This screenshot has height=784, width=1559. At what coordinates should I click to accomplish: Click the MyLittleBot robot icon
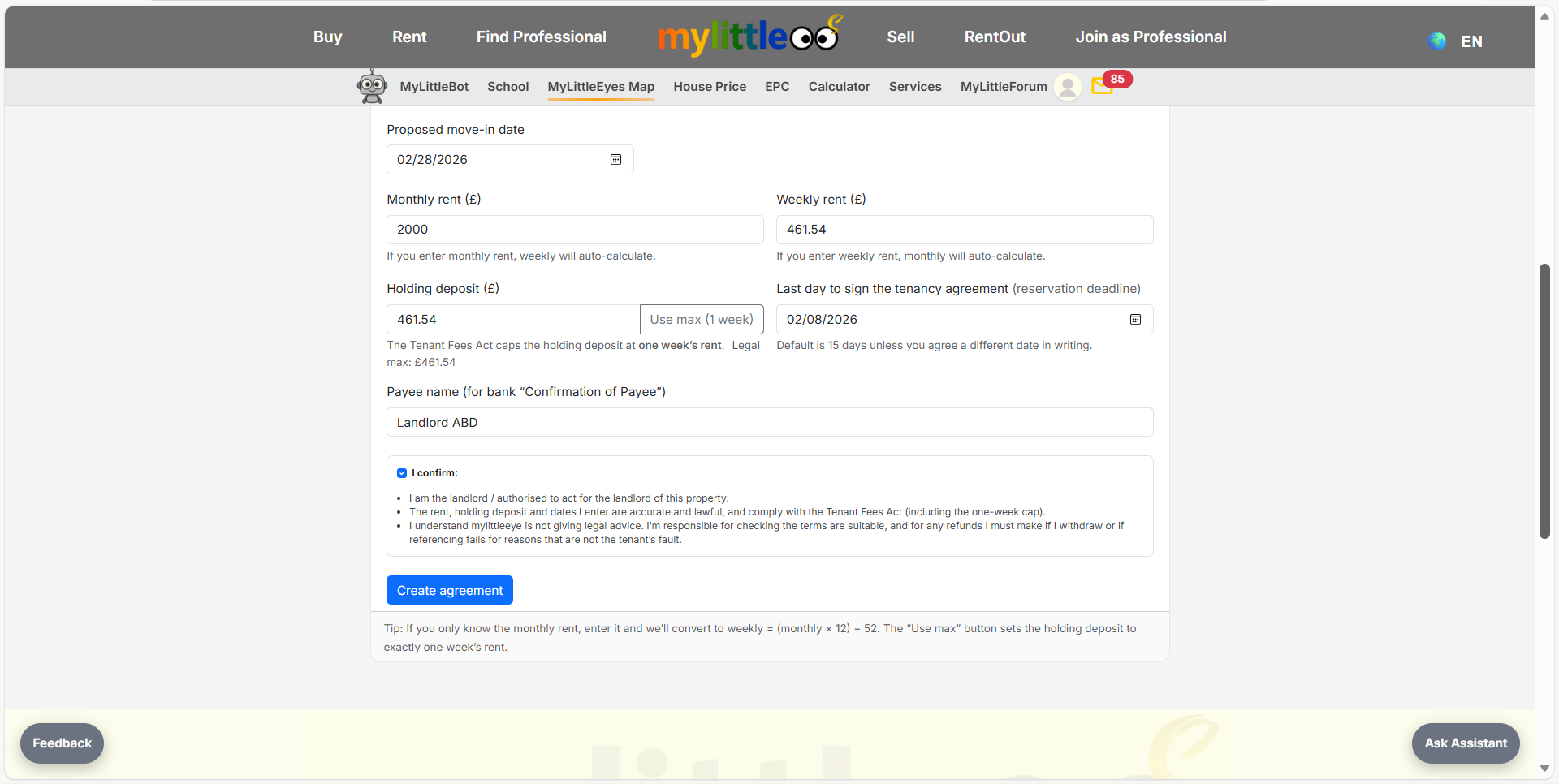coord(372,85)
